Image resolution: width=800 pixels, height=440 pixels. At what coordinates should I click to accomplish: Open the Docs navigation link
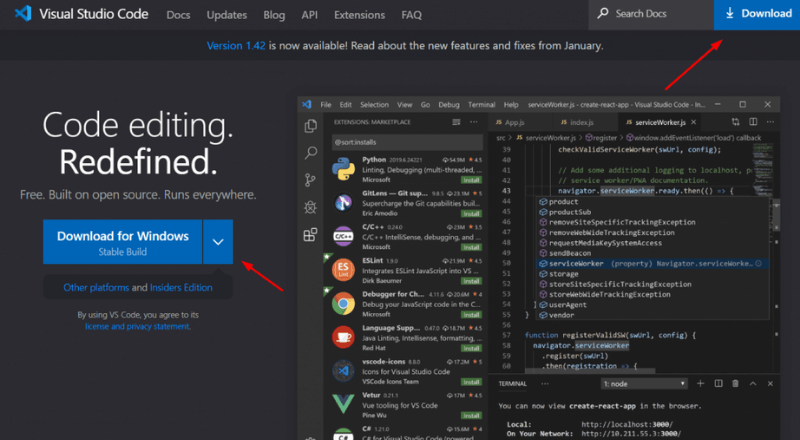coord(178,15)
